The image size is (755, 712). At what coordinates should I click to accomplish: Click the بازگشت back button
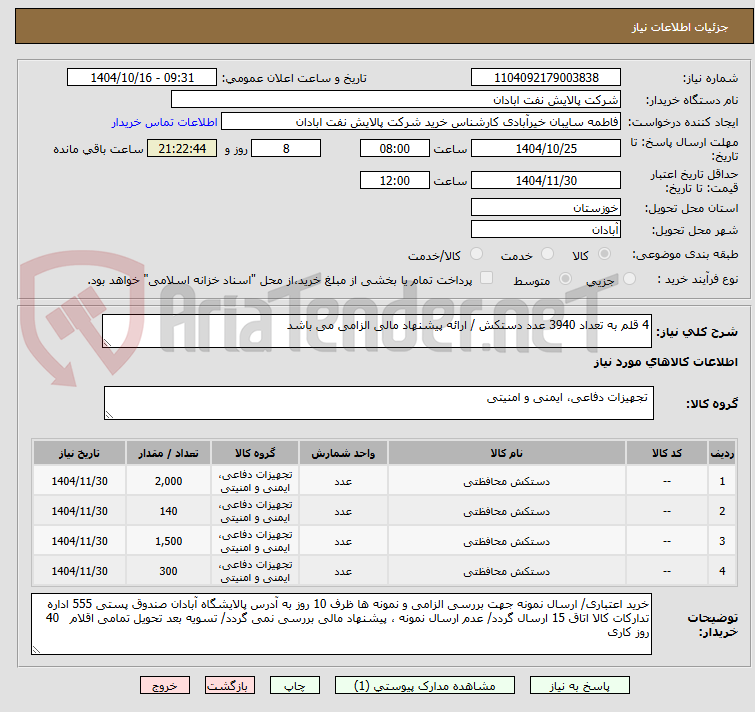pos(230,686)
